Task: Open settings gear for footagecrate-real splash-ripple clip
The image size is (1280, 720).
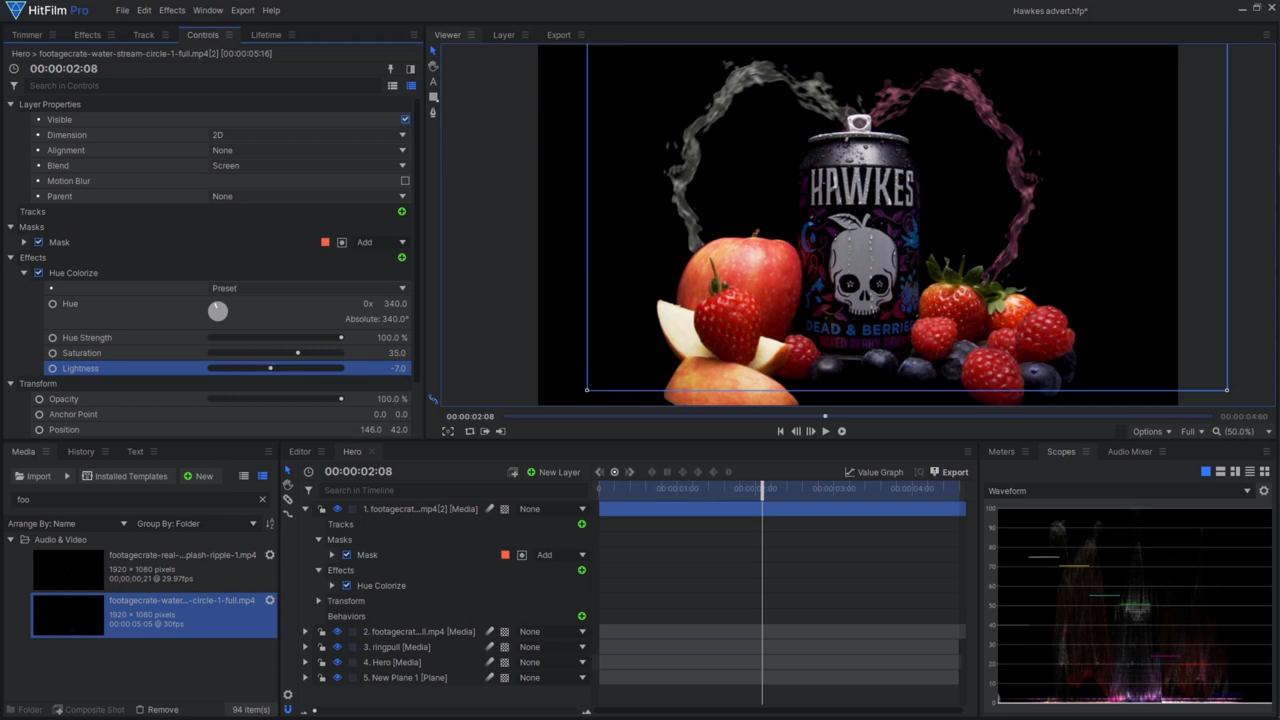Action: 269,555
